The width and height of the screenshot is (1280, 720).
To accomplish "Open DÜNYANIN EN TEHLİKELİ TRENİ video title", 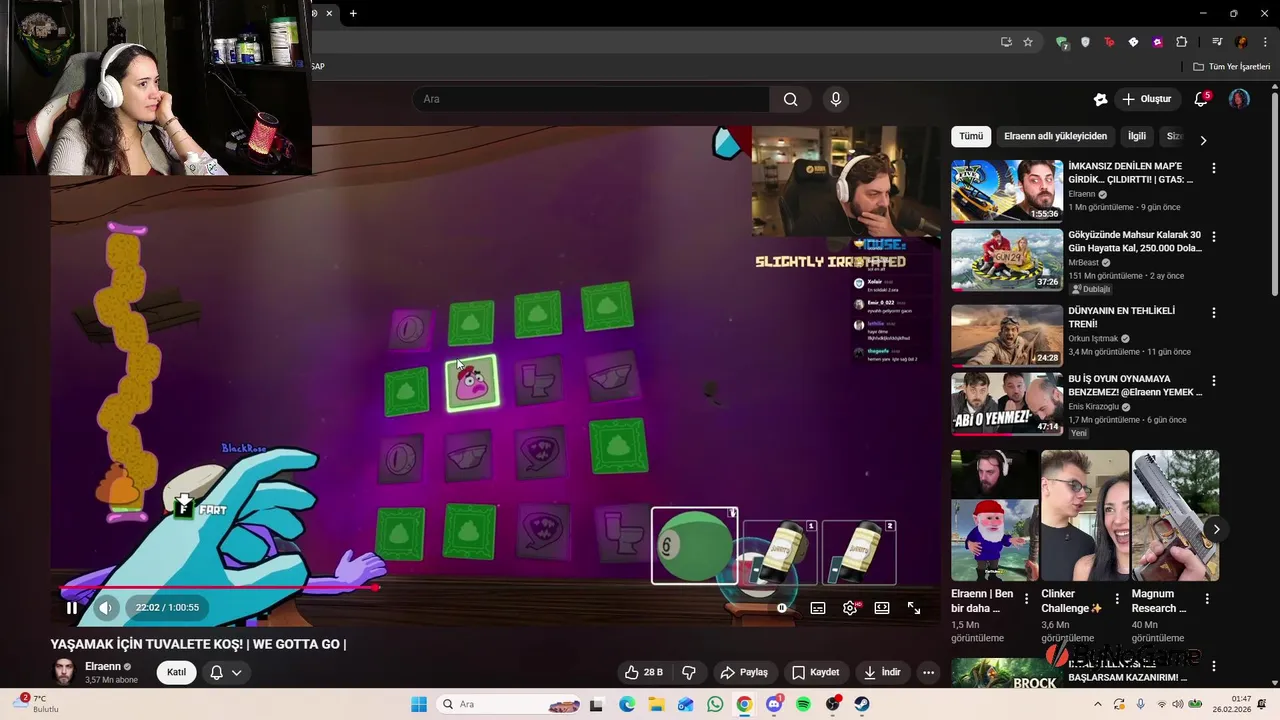I will pos(1121,318).
